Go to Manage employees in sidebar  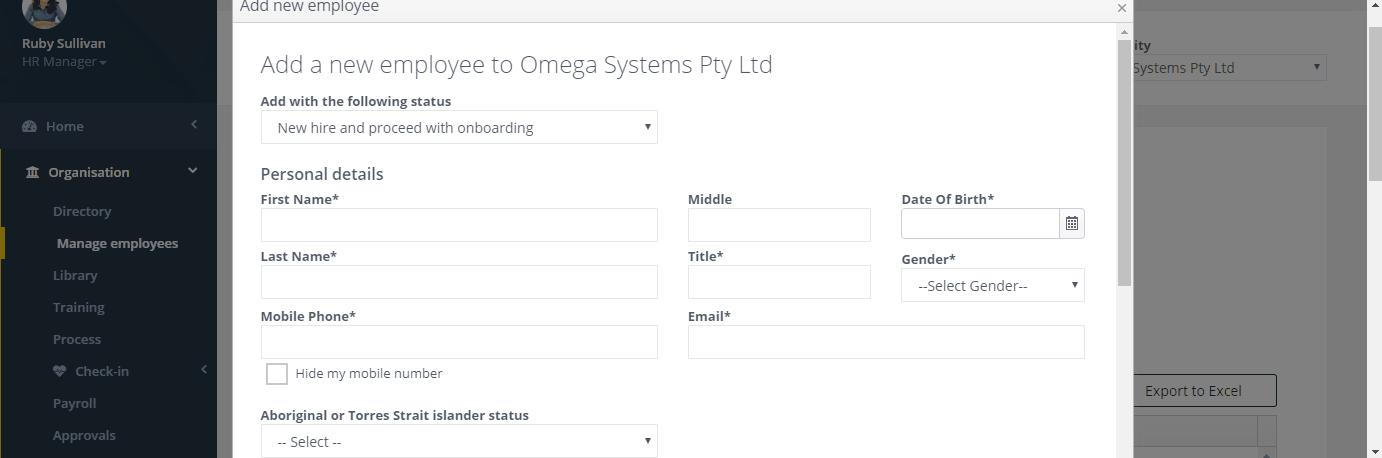[117, 244]
